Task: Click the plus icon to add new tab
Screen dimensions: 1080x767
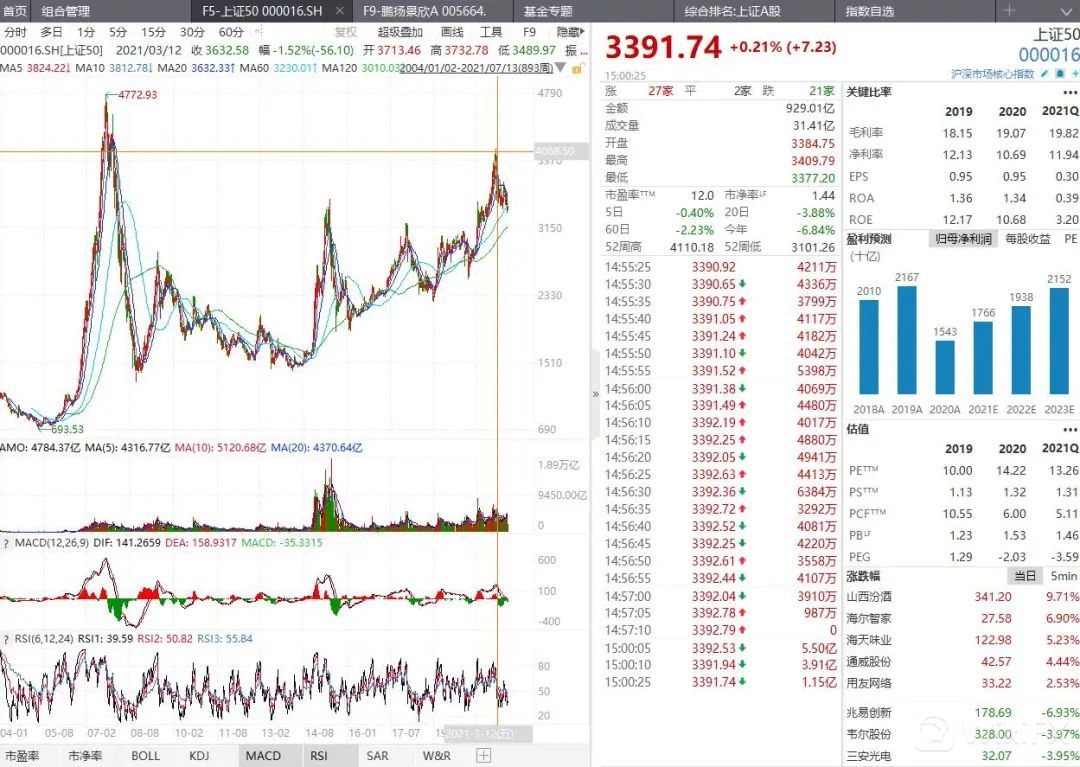Action: (1008, 11)
